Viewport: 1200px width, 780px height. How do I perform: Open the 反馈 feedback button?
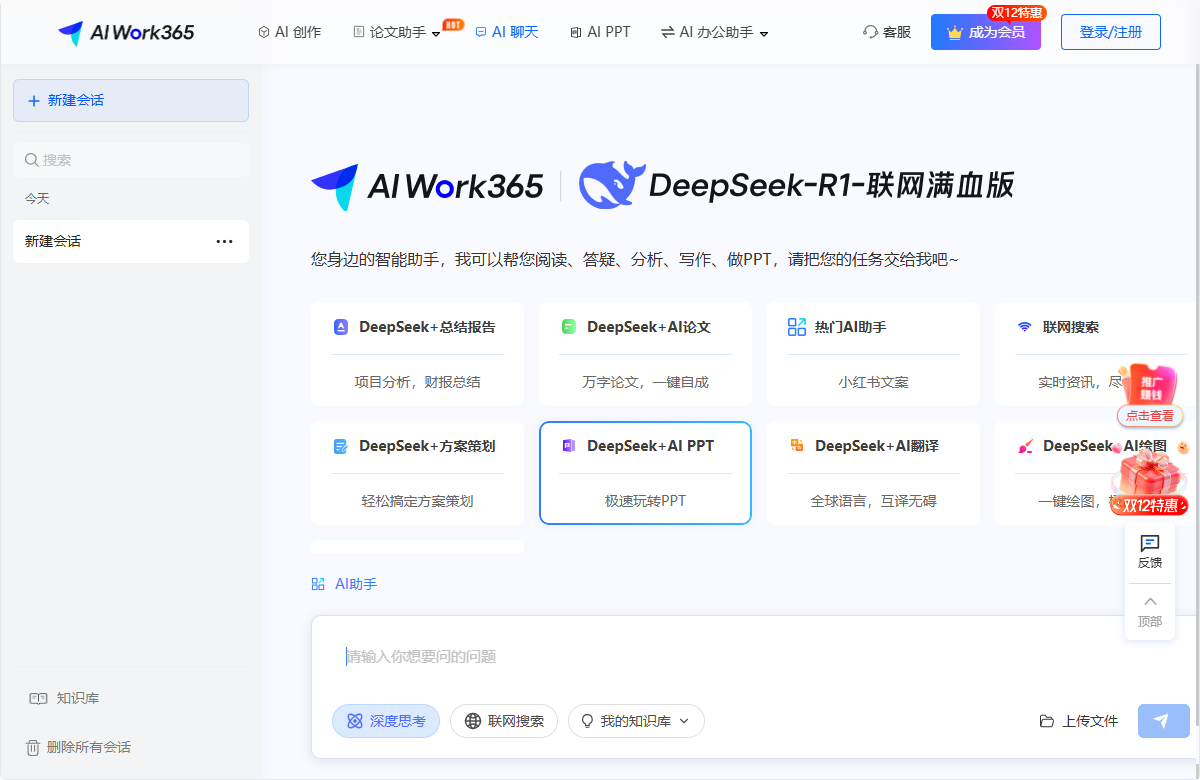coord(1150,552)
